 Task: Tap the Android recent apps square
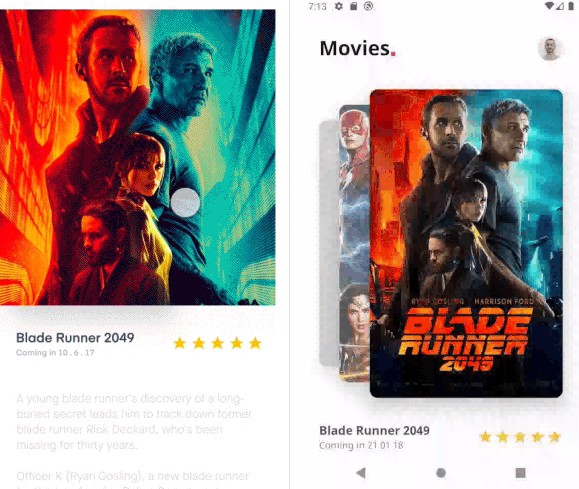[x=520, y=473]
